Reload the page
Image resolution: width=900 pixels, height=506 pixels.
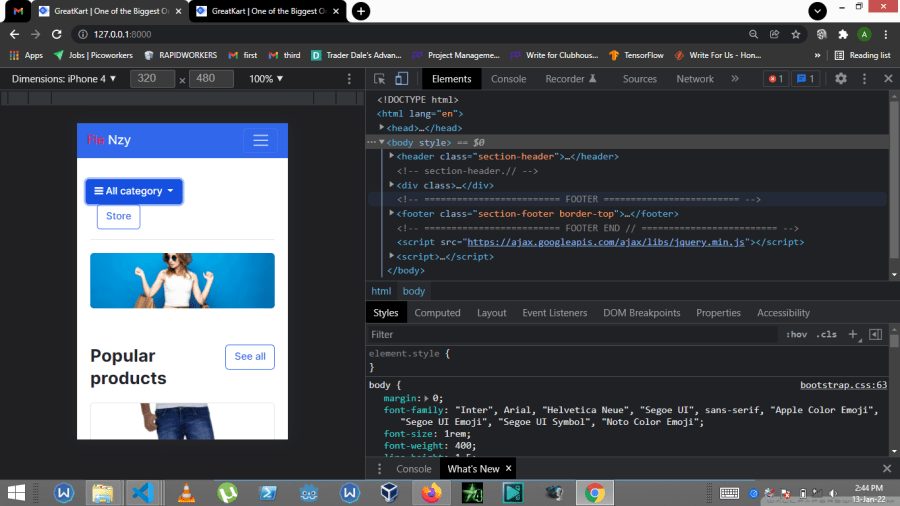pos(56,34)
